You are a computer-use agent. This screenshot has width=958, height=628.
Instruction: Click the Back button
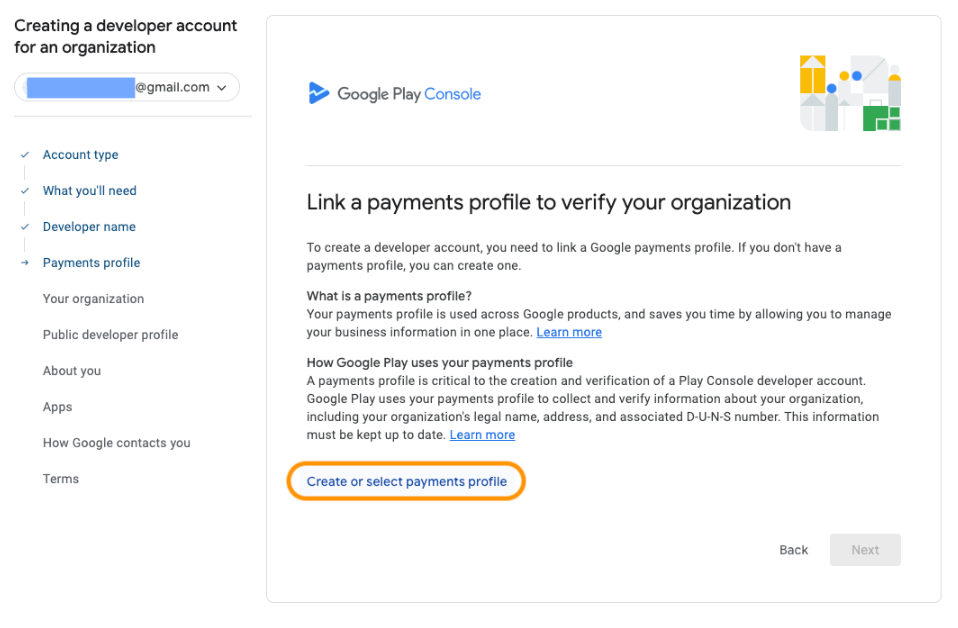pos(794,550)
